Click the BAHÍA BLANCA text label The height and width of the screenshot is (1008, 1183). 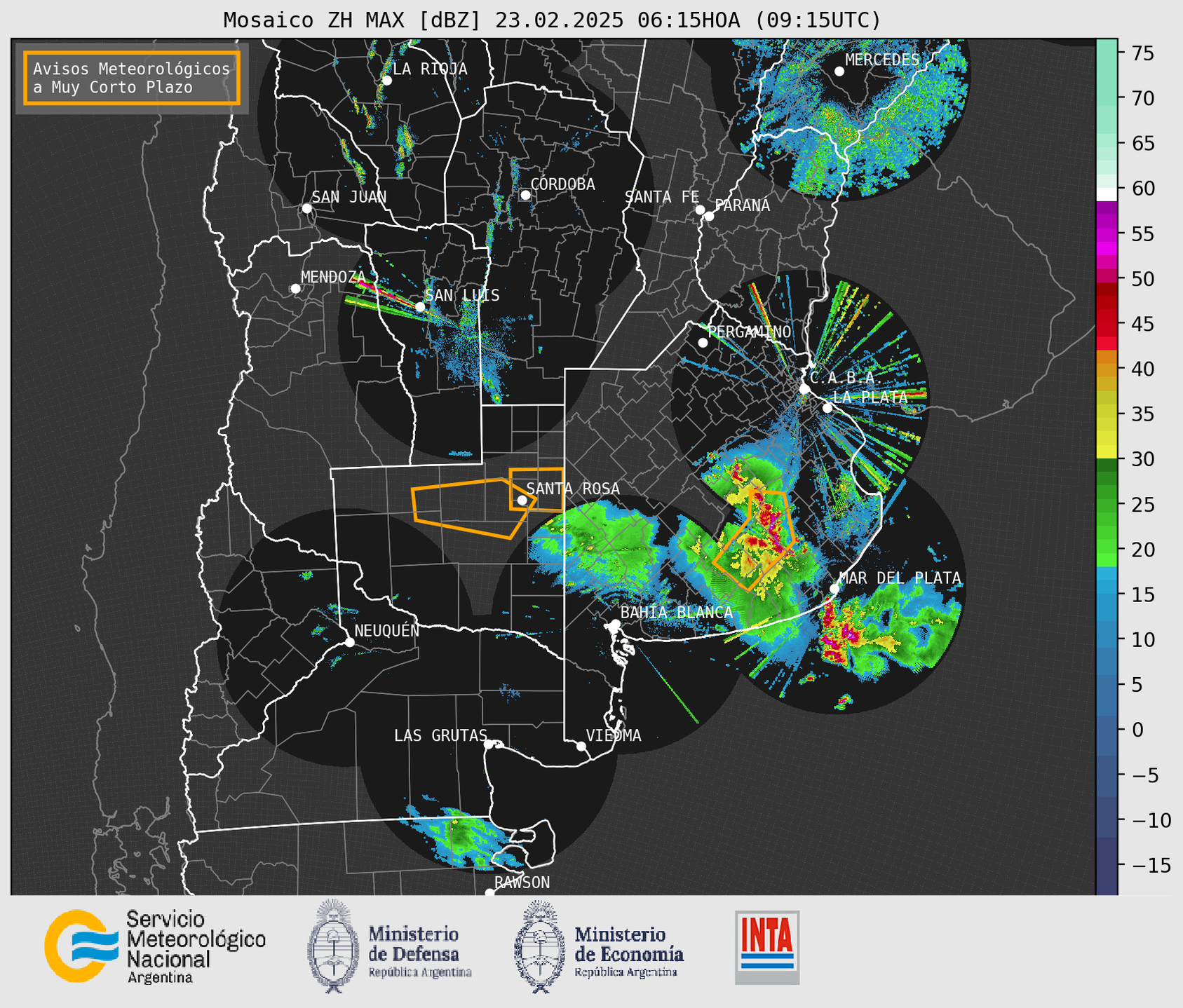point(677,613)
